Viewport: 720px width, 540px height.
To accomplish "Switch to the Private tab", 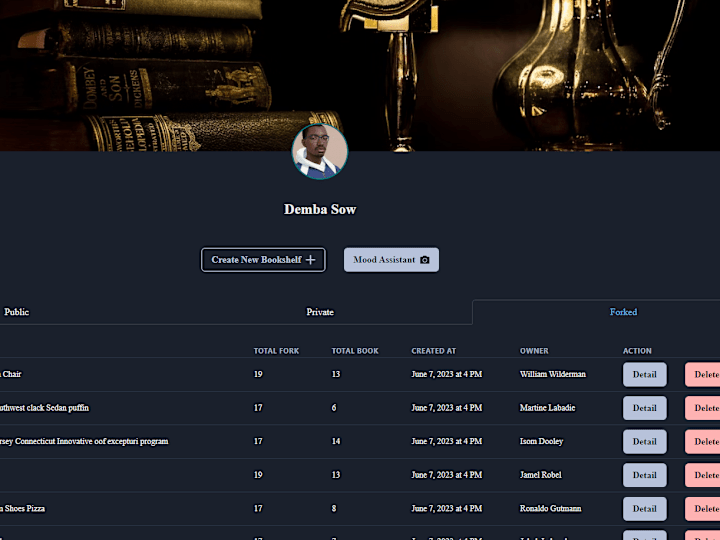I will tap(320, 312).
